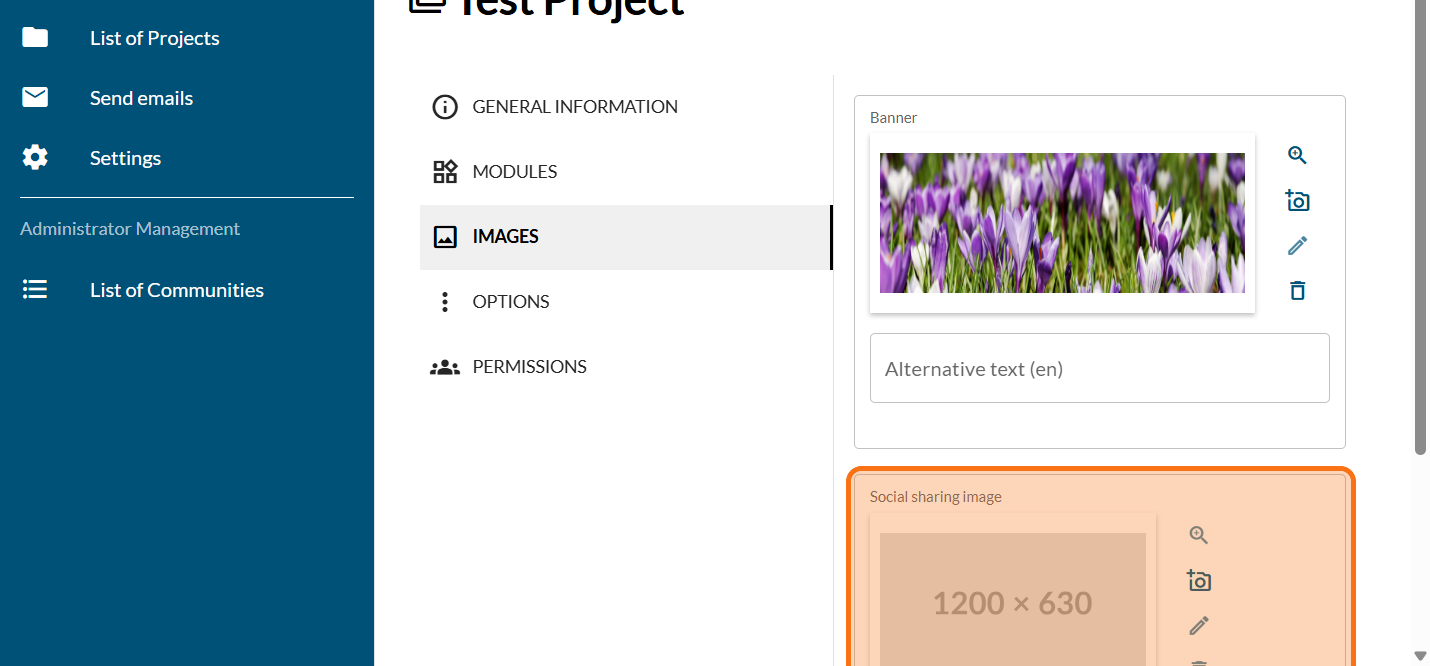
Task: Open the General Information tab
Action: coord(574,107)
